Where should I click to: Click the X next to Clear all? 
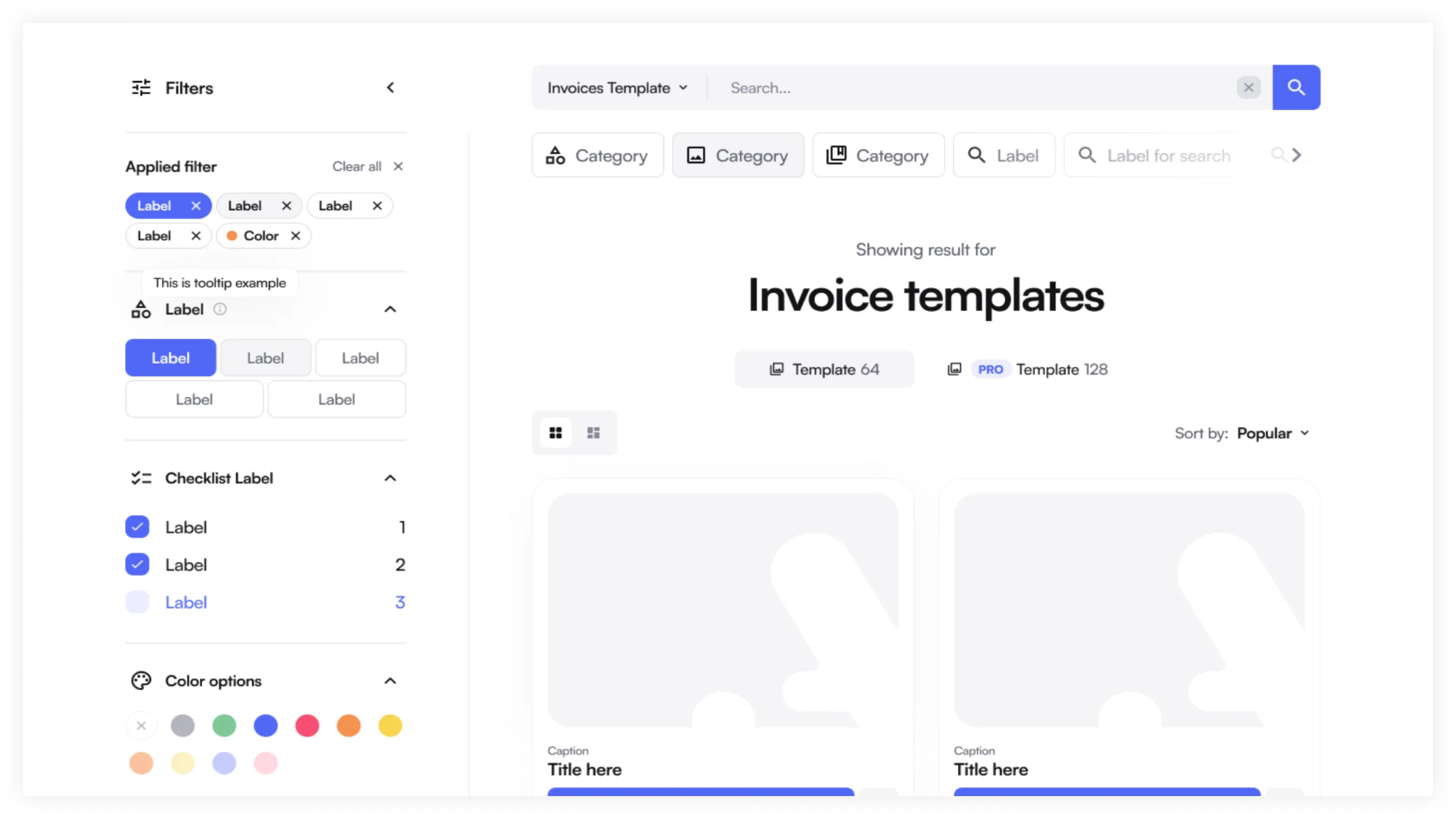point(398,166)
